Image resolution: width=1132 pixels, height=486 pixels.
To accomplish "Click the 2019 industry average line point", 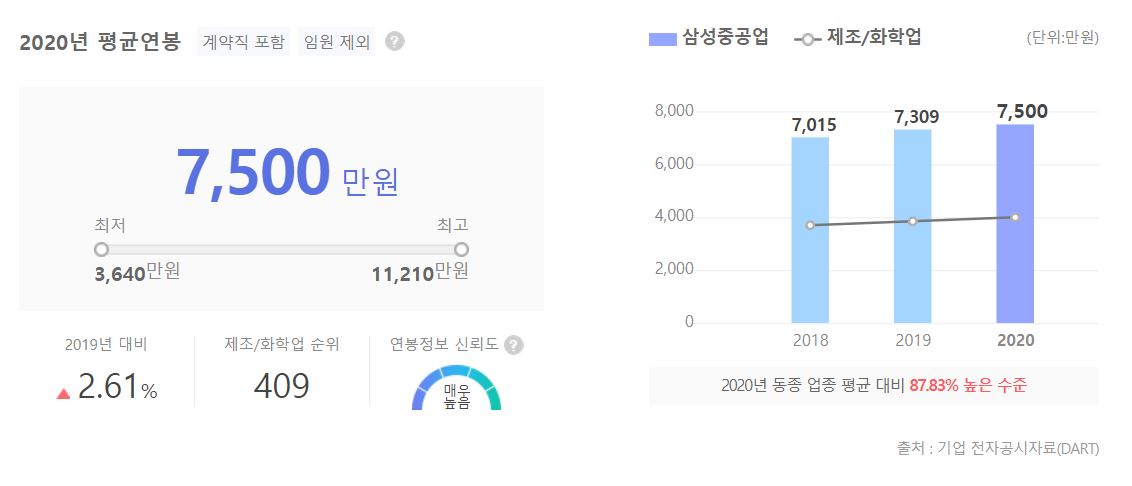I will (913, 221).
